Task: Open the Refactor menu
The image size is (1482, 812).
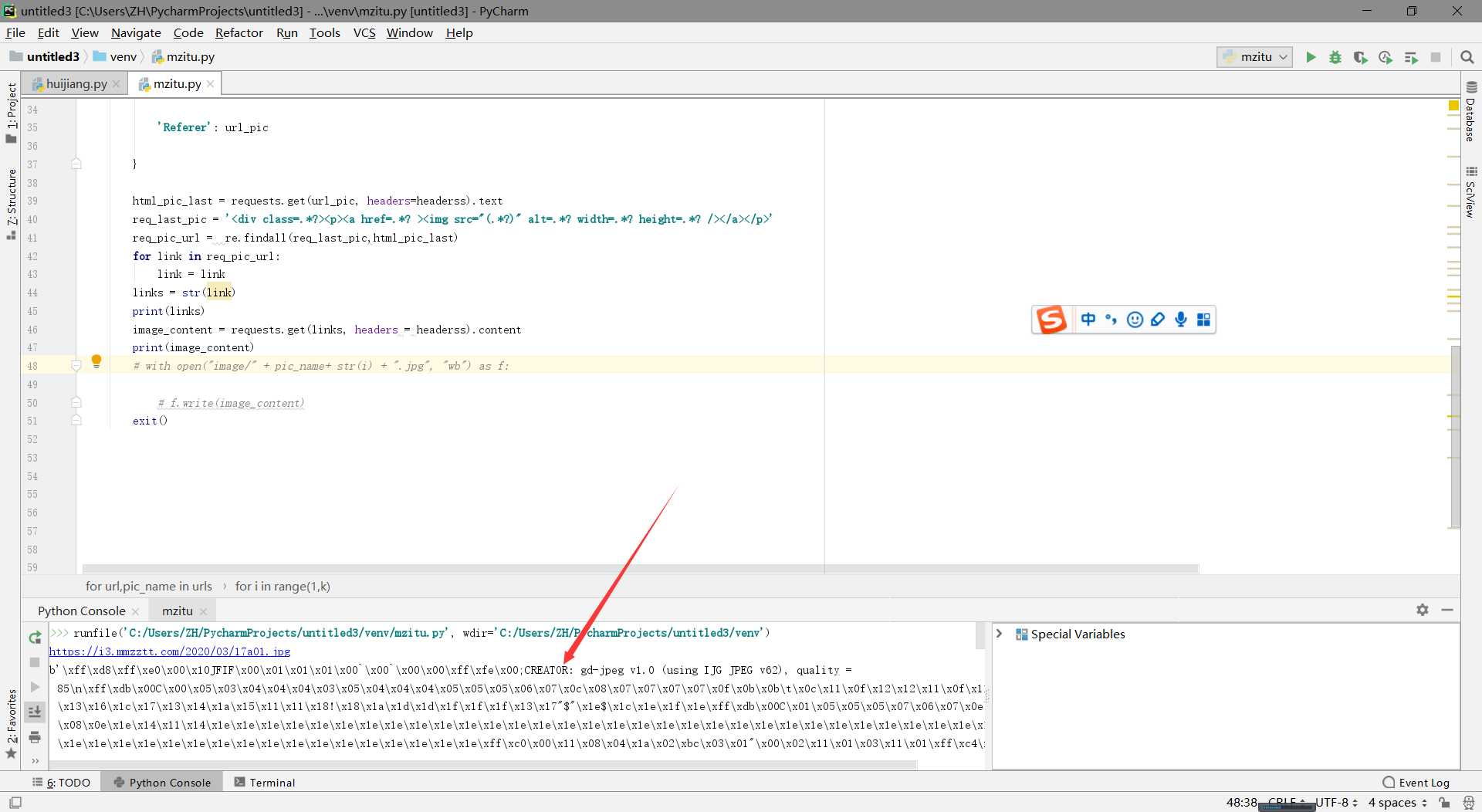Action: coord(239,32)
